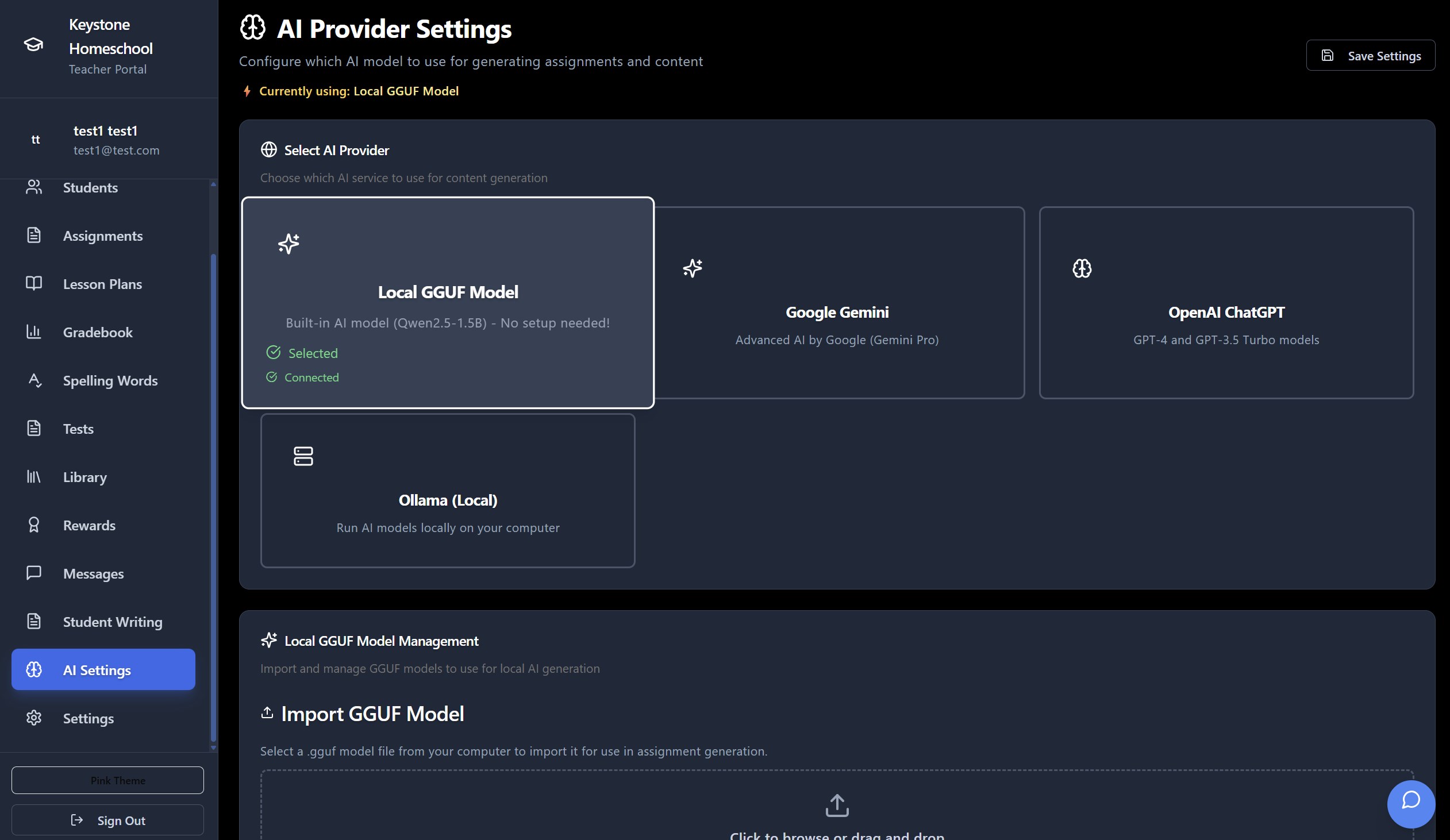Click the globe icon beside Select AI Provider
The image size is (1450, 840).
point(269,149)
